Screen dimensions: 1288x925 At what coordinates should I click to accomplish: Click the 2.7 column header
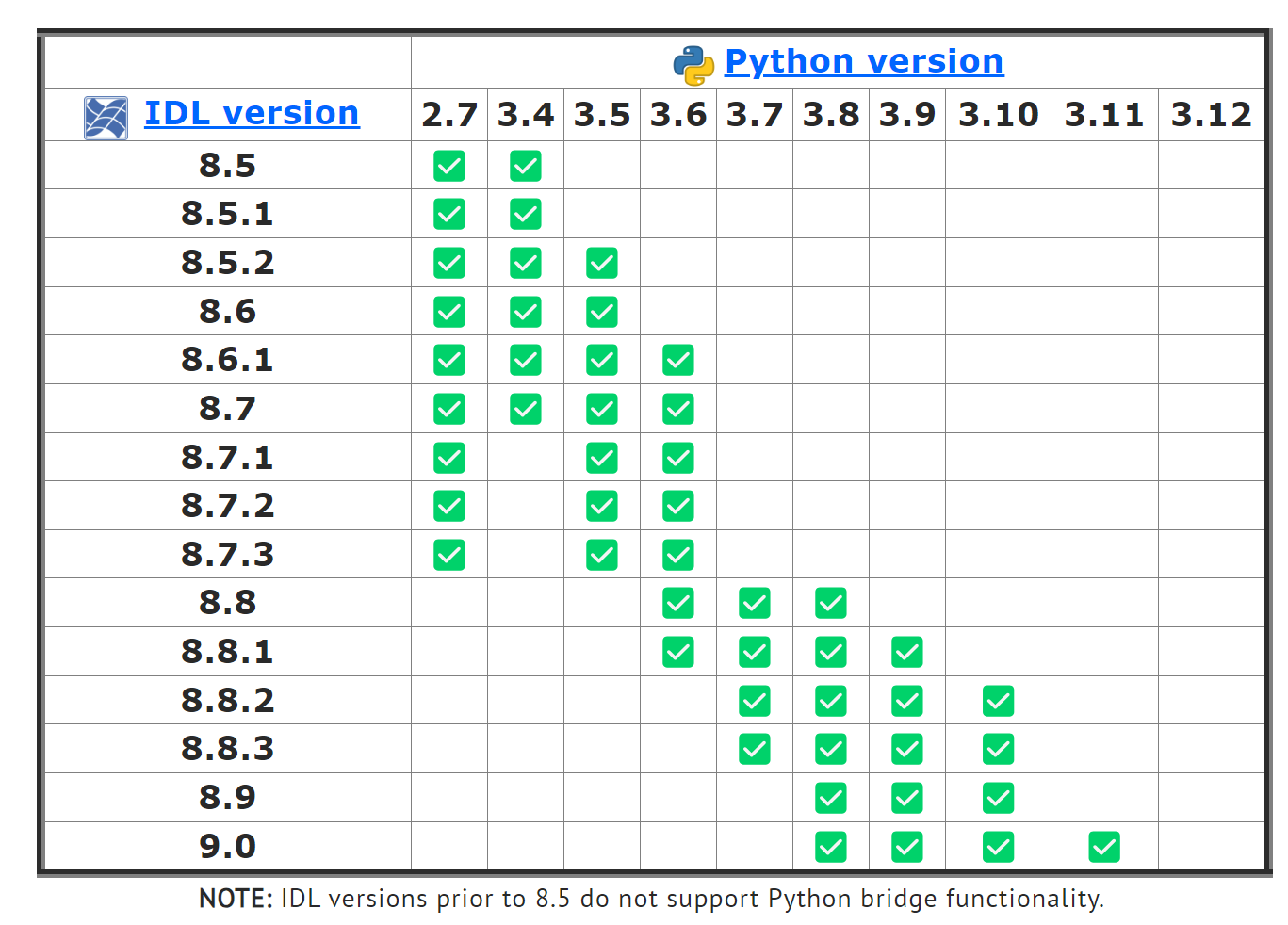(x=449, y=115)
